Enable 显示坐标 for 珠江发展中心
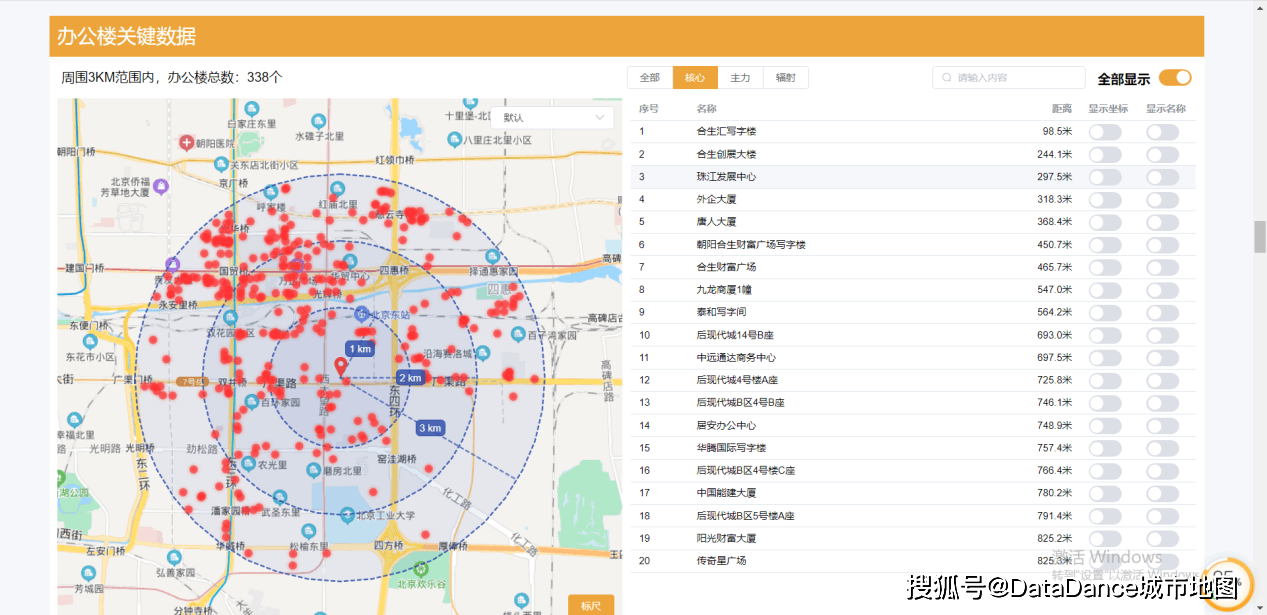Viewport: 1267px width, 615px height. (1105, 177)
